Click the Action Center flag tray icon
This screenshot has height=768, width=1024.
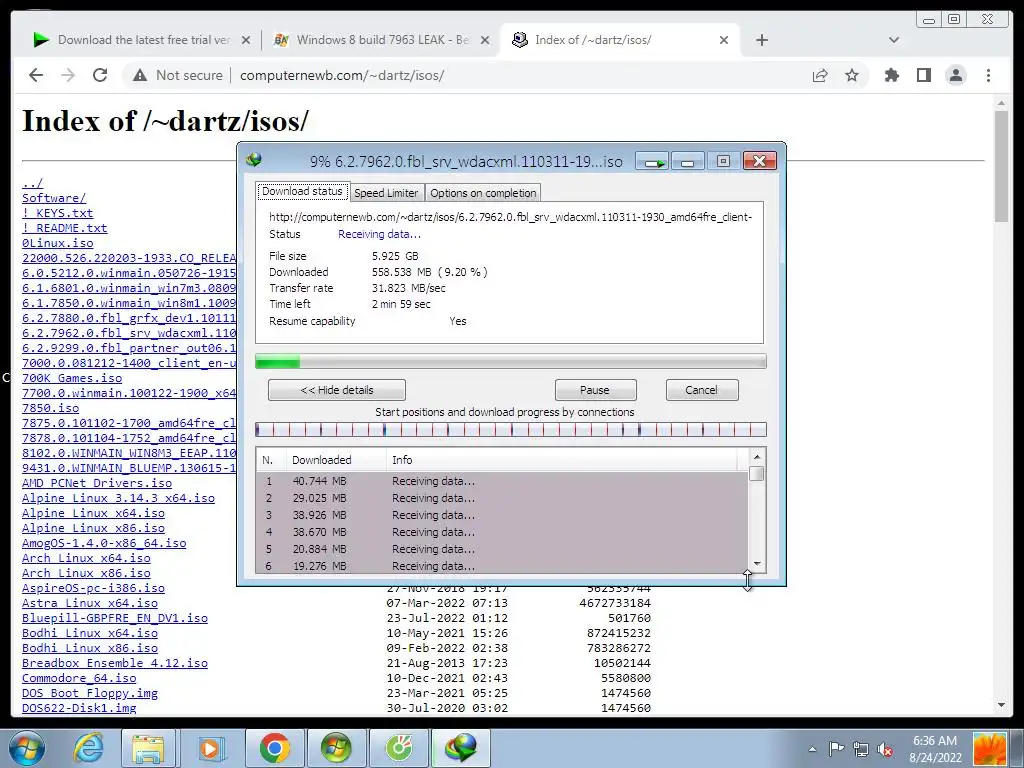tap(836, 749)
